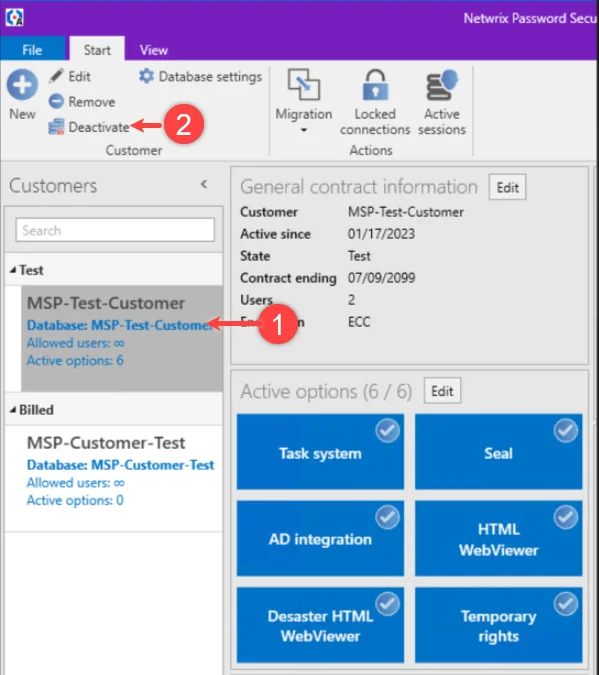This screenshot has height=675, width=599.
Task: Open the Migration dropdown arrow
Action: pyautogui.click(x=304, y=130)
